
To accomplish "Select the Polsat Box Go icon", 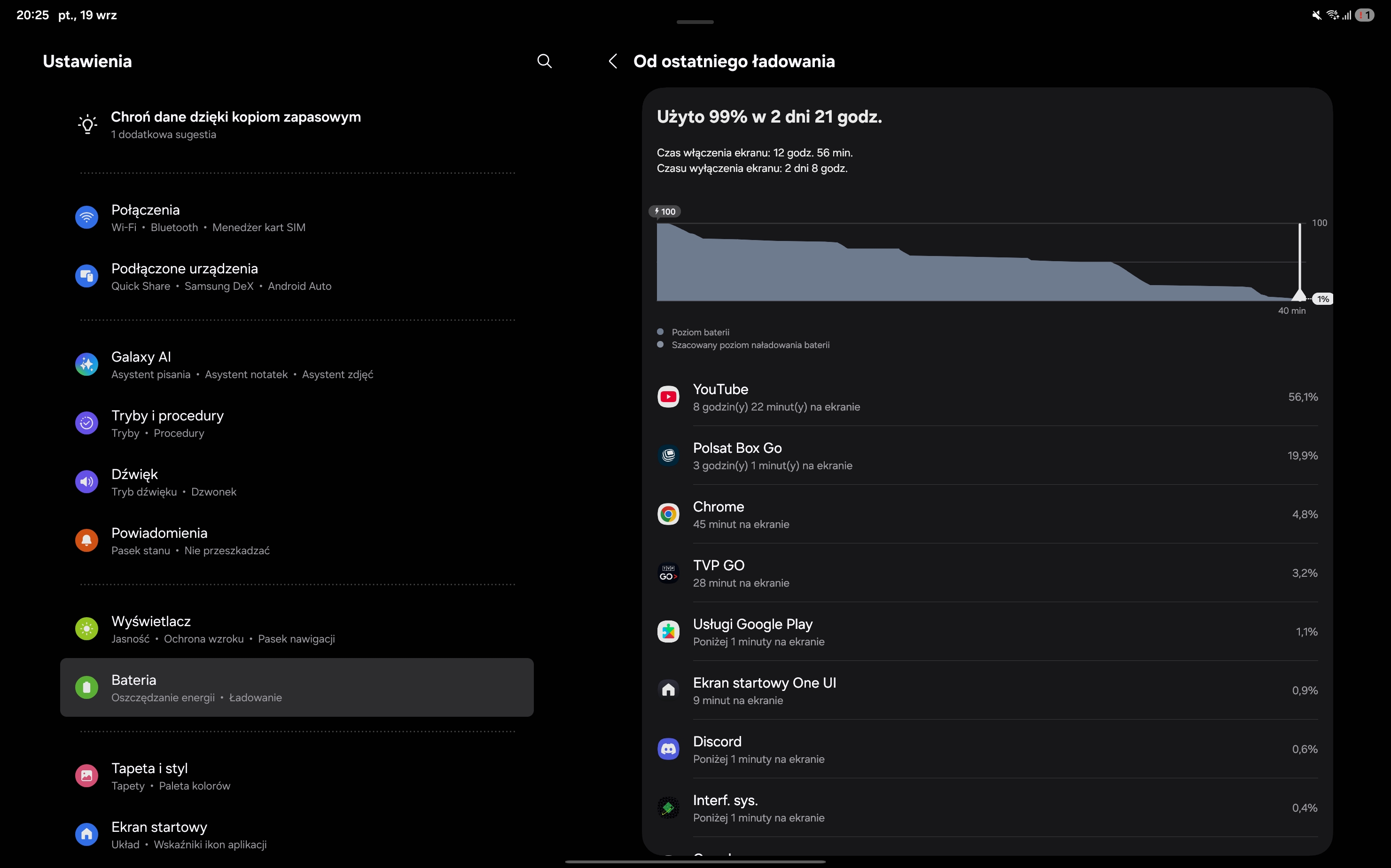I will point(668,456).
